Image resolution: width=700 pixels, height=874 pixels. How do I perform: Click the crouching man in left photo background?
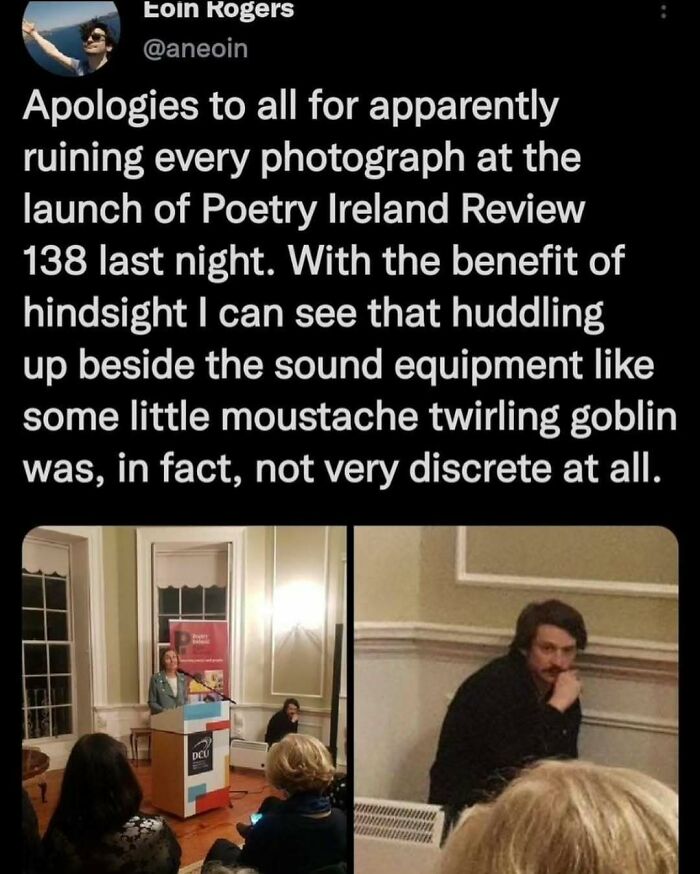coord(284,721)
